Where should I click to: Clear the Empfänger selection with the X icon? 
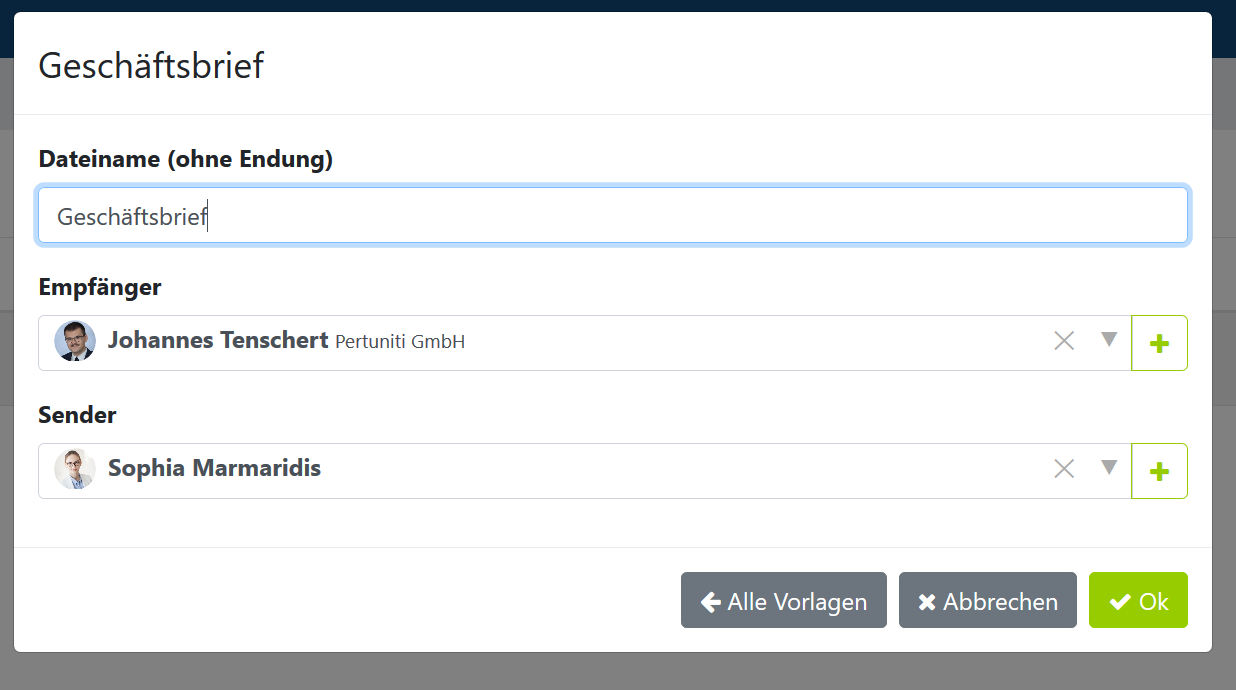coord(1064,341)
